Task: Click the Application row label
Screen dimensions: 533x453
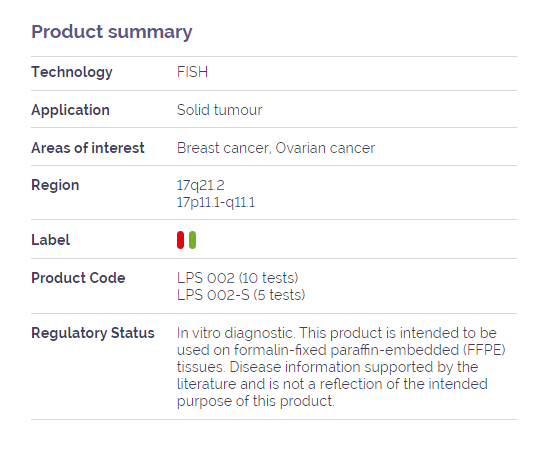Action: (x=70, y=110)
